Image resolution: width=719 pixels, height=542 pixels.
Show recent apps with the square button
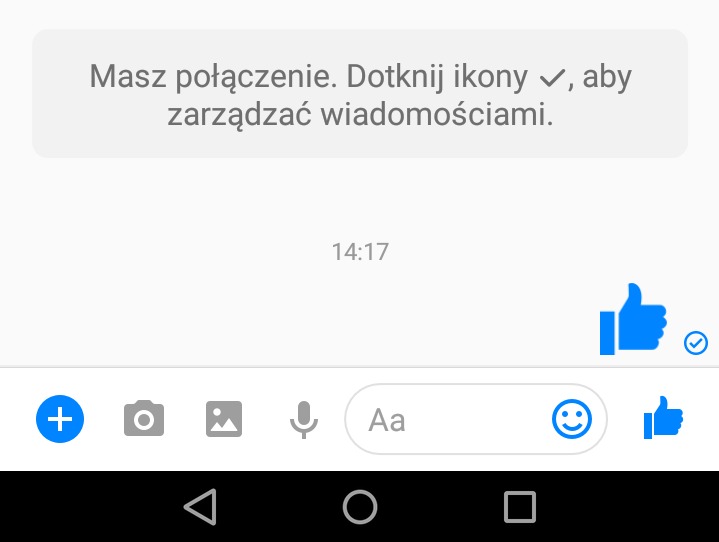520,507
